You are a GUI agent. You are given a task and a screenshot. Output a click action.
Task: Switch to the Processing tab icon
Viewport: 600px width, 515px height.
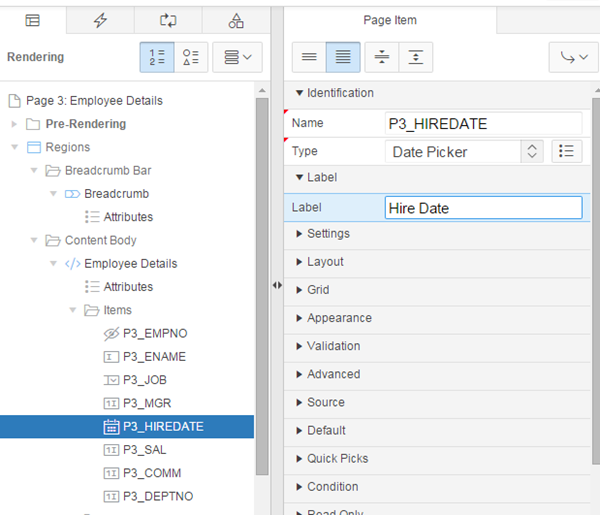click(168, 20)
